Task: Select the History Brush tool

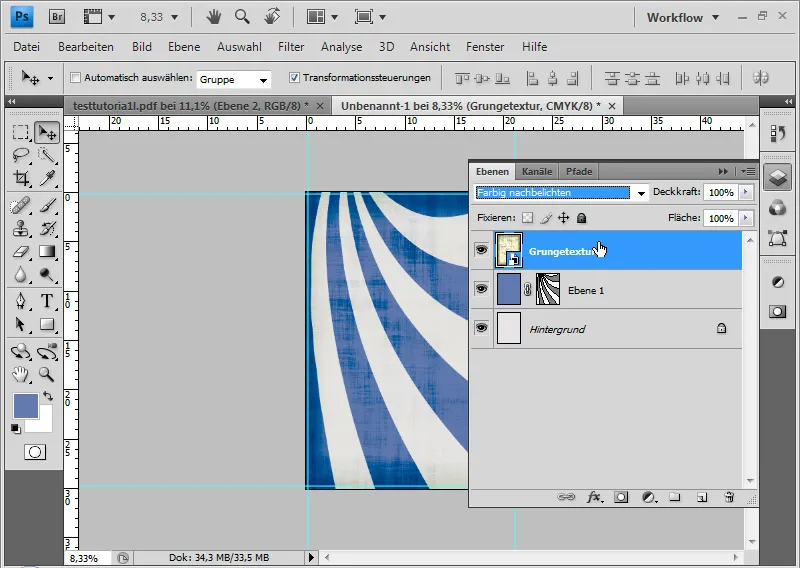Action: pyautogui.click(x=47, y=229)
